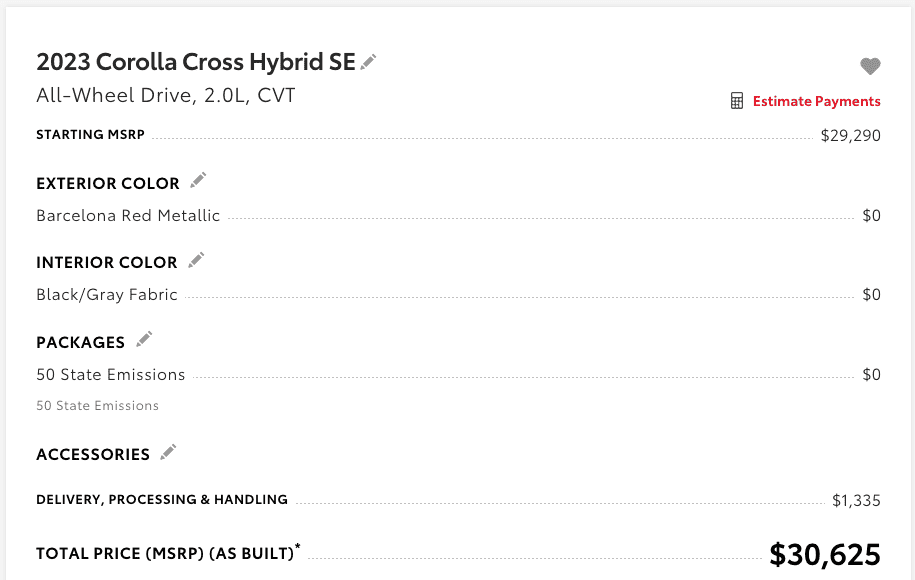915x580 pixels.
Task: Click the $29,290 starting MSRP amount
Action: [850, 136]
